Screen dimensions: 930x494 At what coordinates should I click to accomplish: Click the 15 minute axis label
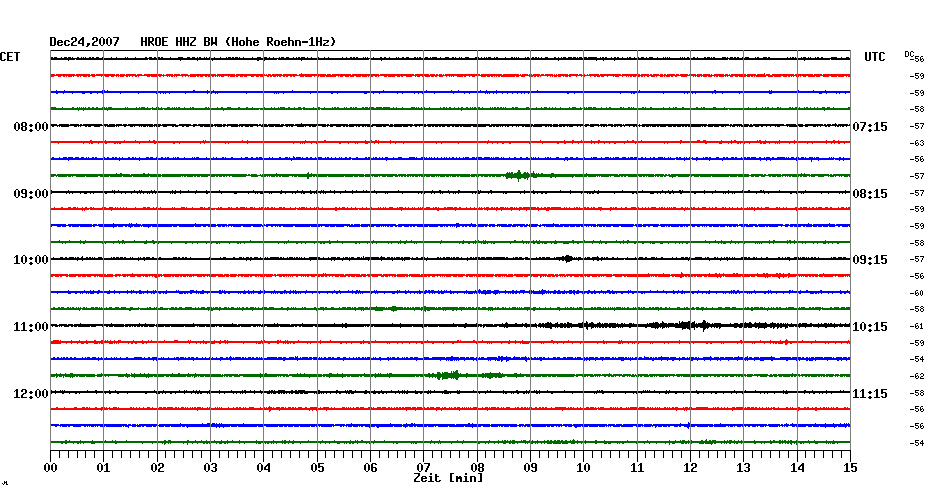point(851,468)
